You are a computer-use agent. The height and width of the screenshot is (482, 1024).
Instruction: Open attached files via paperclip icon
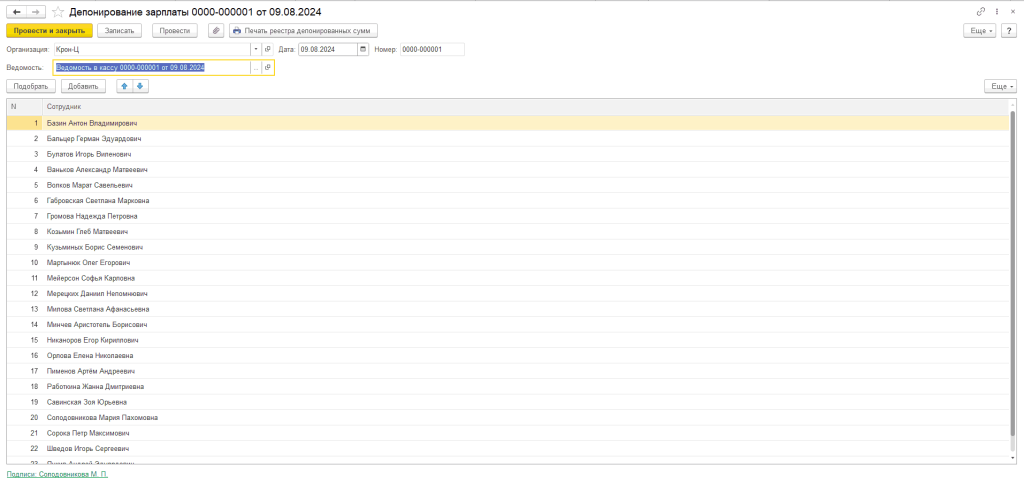point(216,31)
